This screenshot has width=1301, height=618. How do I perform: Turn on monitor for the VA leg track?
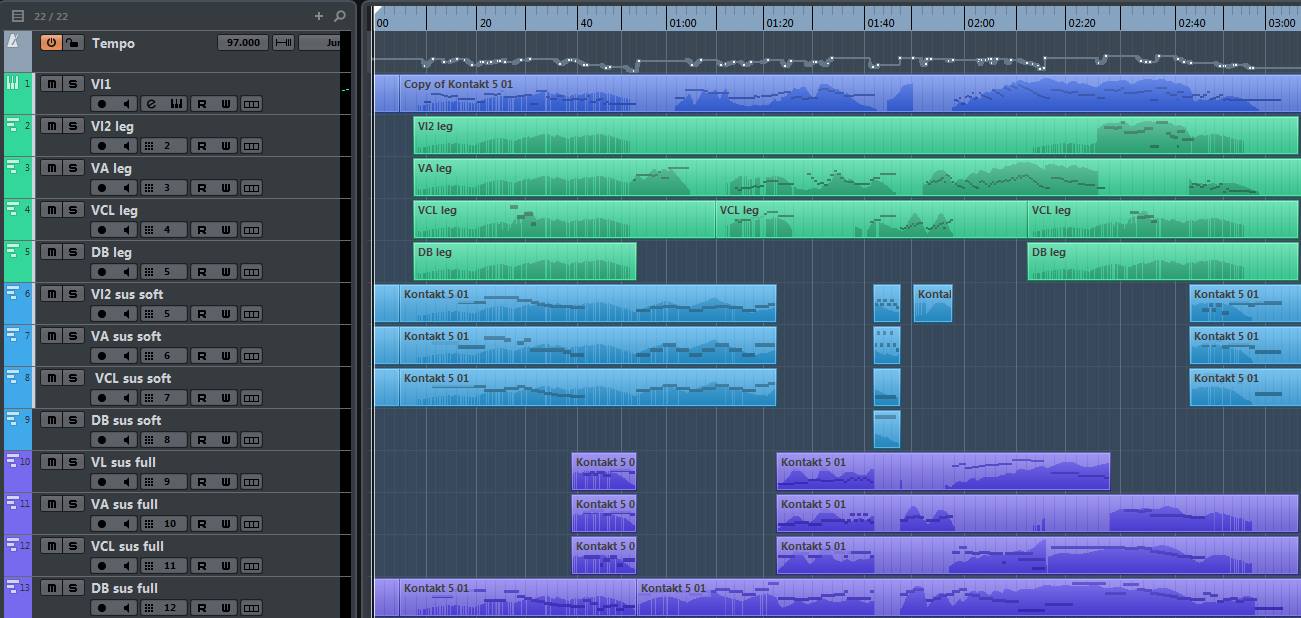(x=126, y=188)
